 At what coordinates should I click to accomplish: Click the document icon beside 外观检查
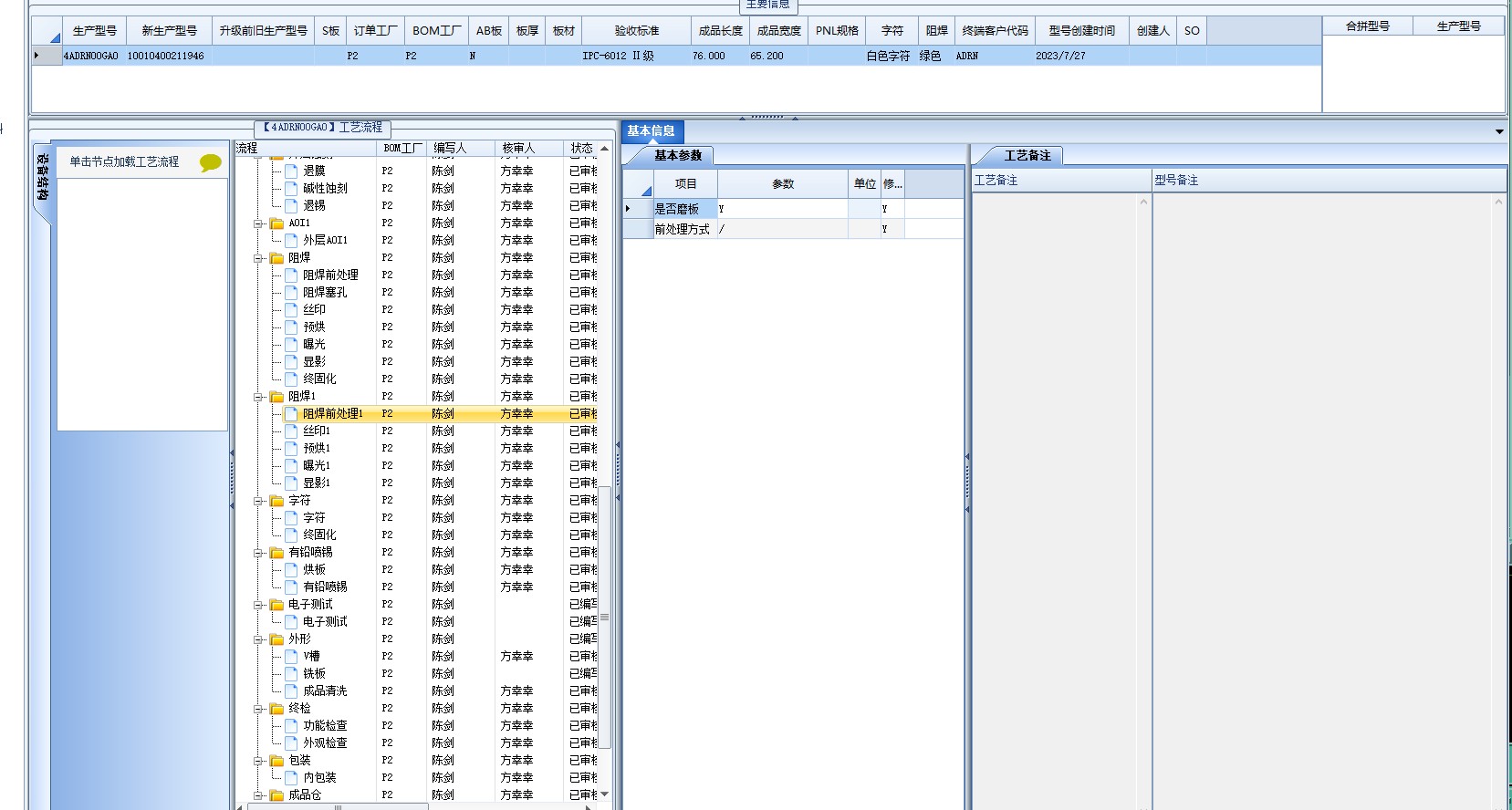click(x=292, y=742)
